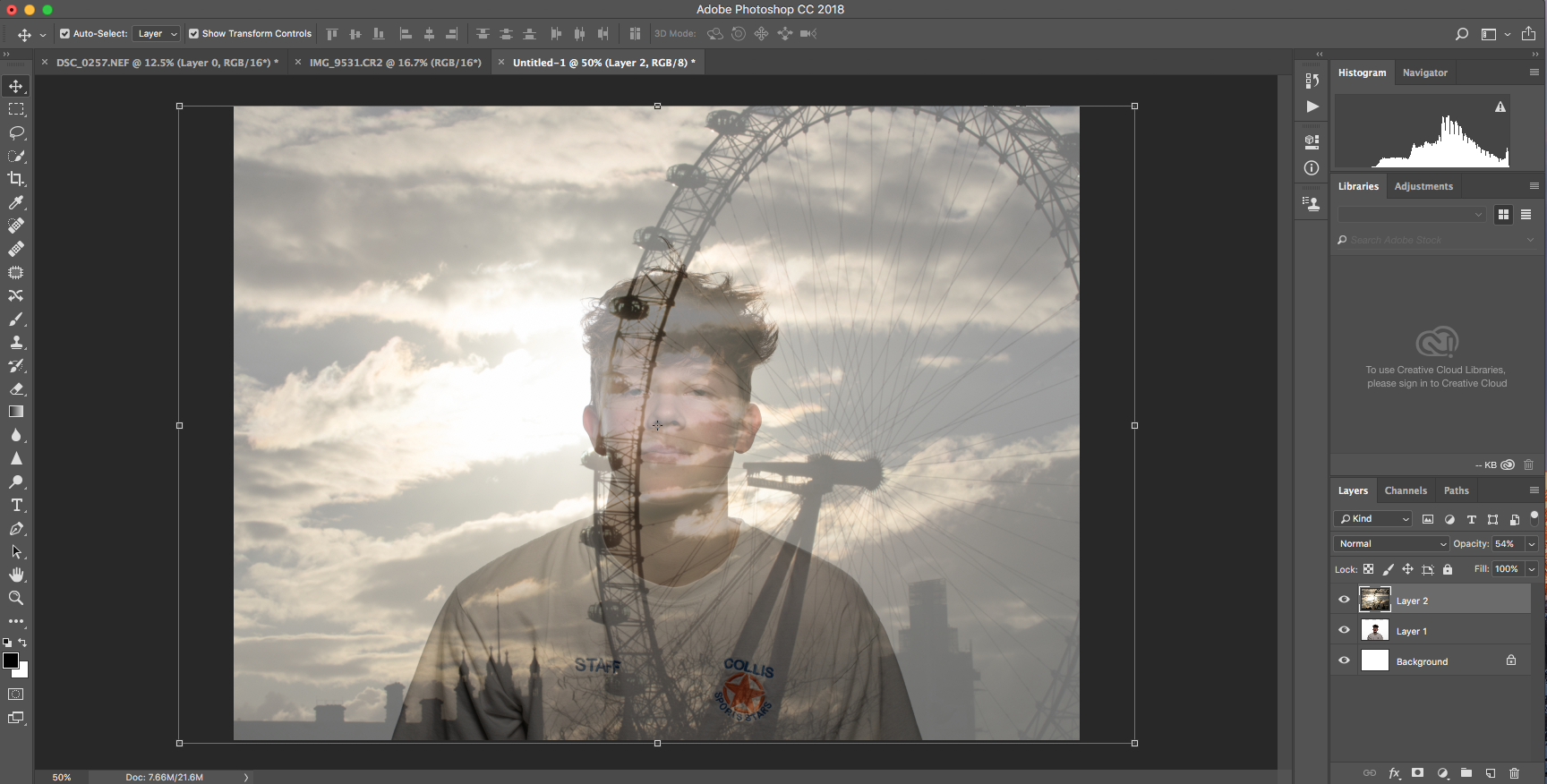Open the Auto-Select Layer dropdown
Viewport: 1547px width, 784px height.
[x=157, y=34]
